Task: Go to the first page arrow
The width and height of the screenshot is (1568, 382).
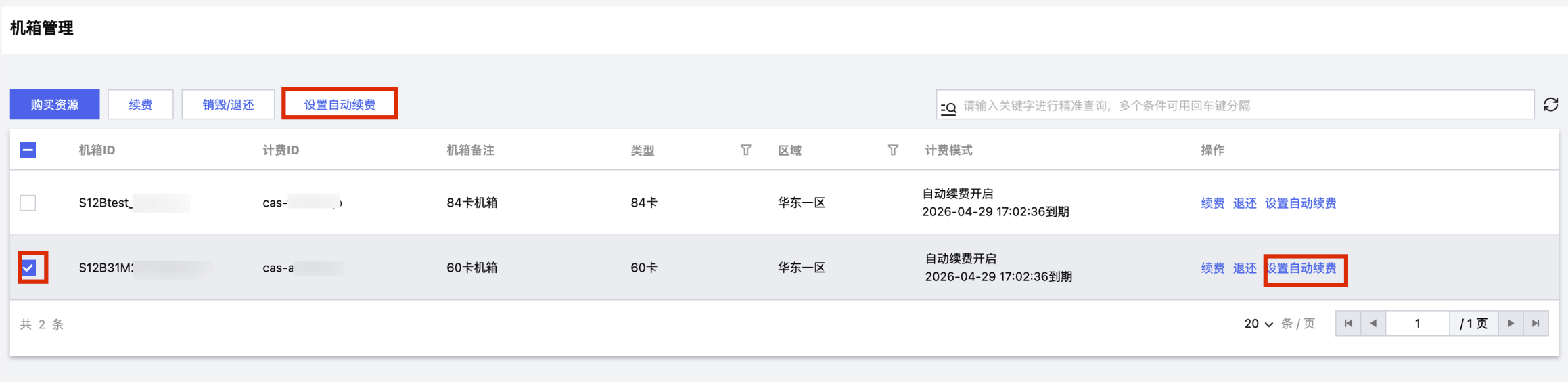Action: 1348,323
